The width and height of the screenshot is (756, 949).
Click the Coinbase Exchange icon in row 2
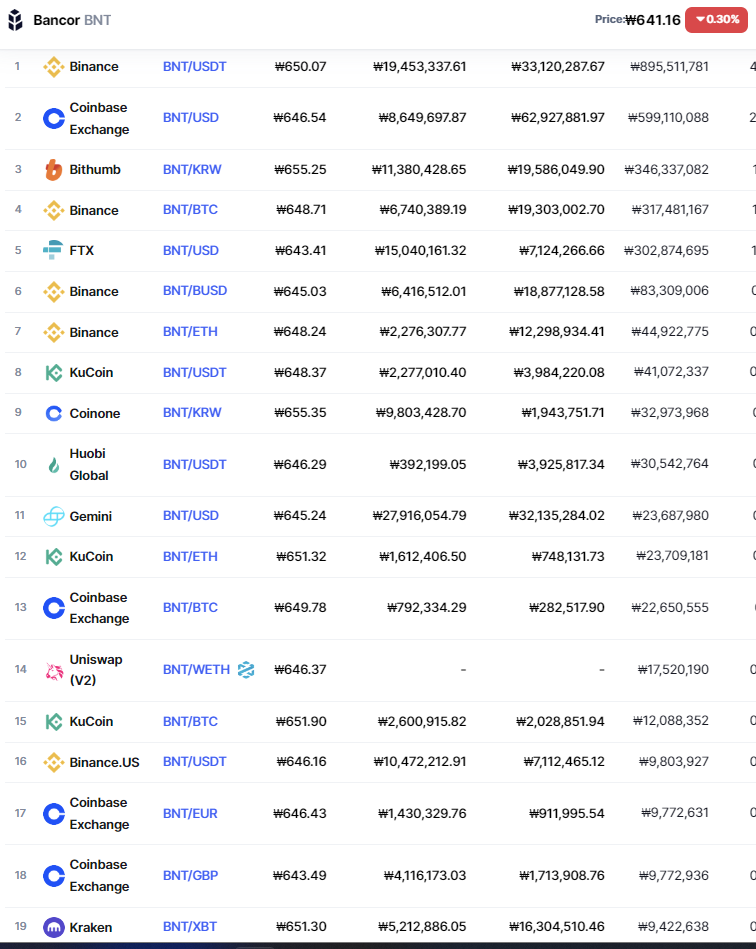(54, 118)
